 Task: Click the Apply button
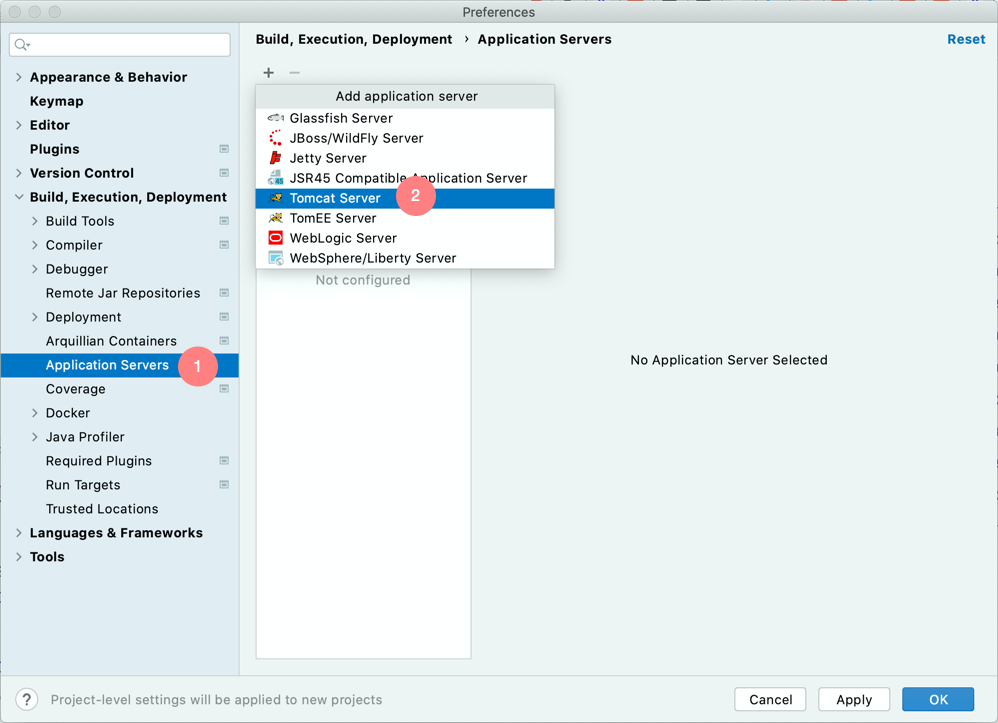point(854,699)
